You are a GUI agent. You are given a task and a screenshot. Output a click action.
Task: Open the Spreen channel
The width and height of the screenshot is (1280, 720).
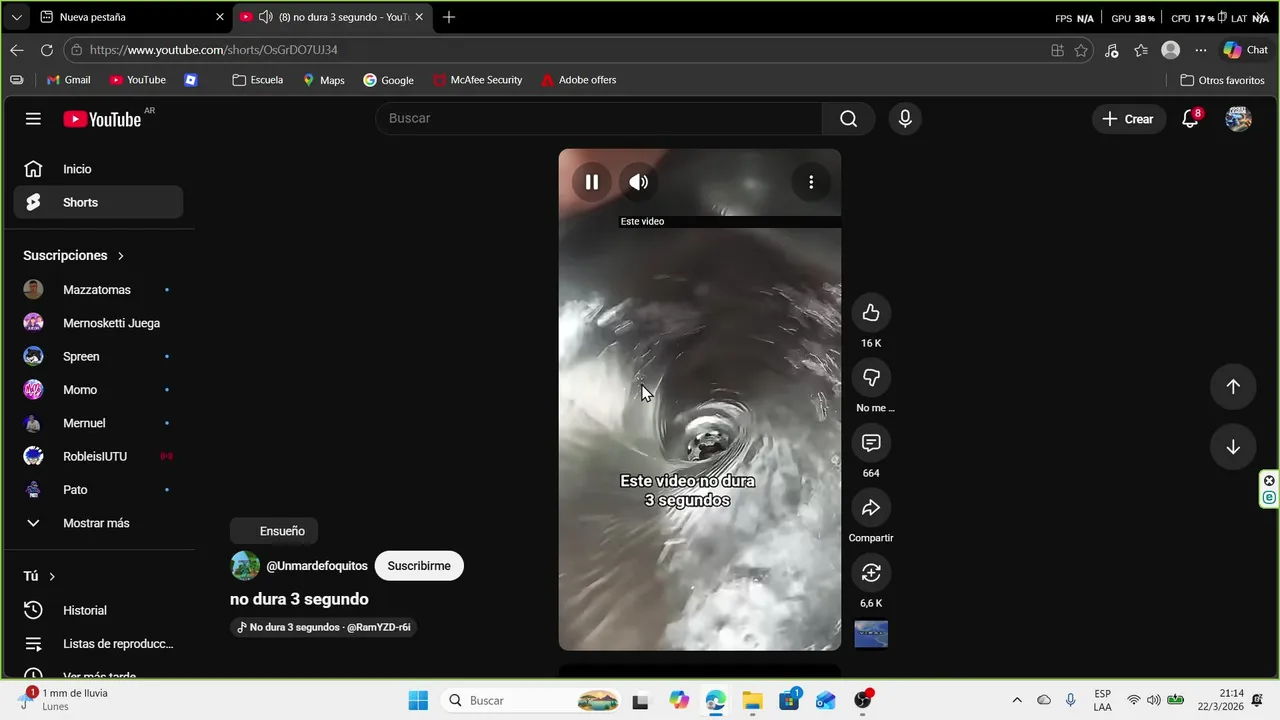pyautogui.click(x=98, y=356)
